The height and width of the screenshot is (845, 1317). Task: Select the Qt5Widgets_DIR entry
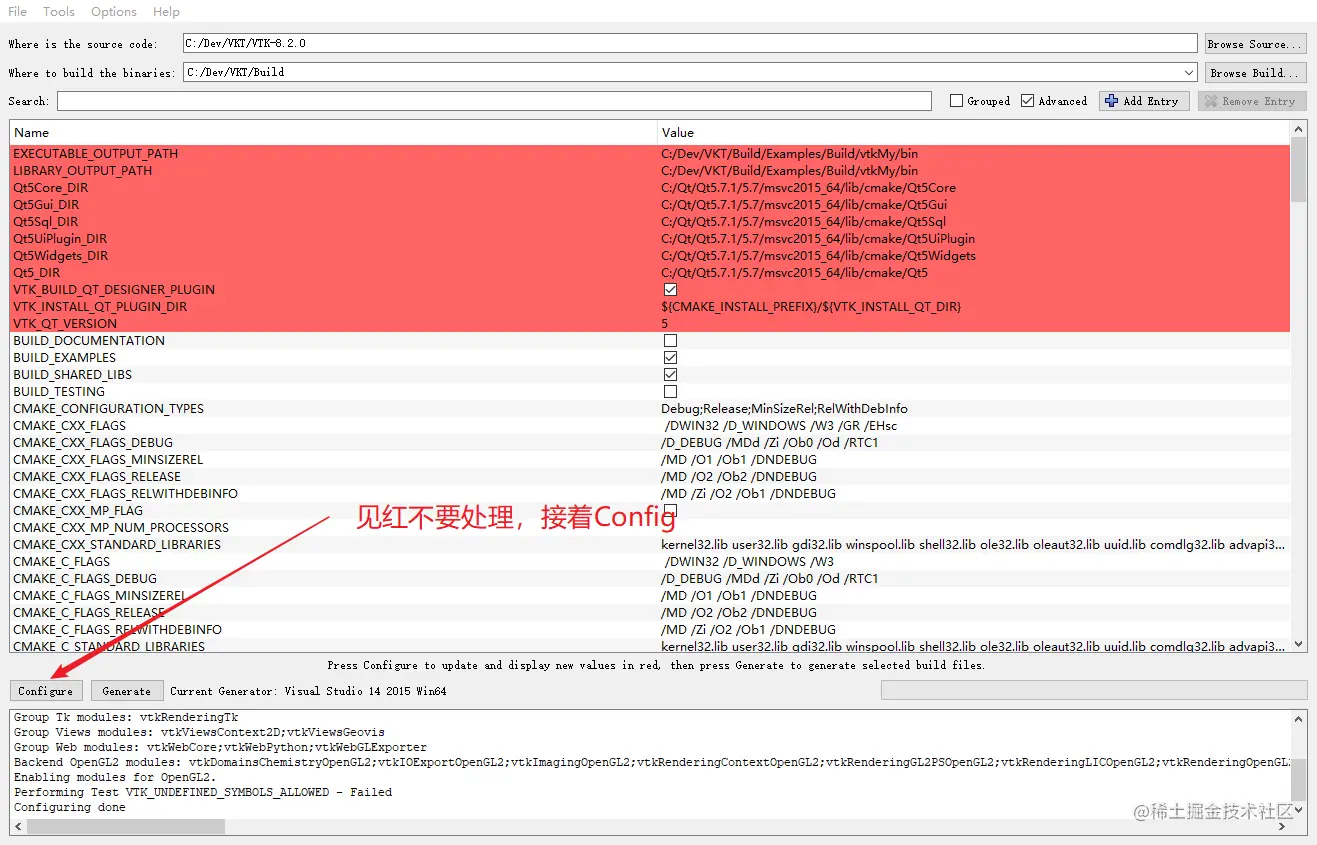[x=60, y=256]
